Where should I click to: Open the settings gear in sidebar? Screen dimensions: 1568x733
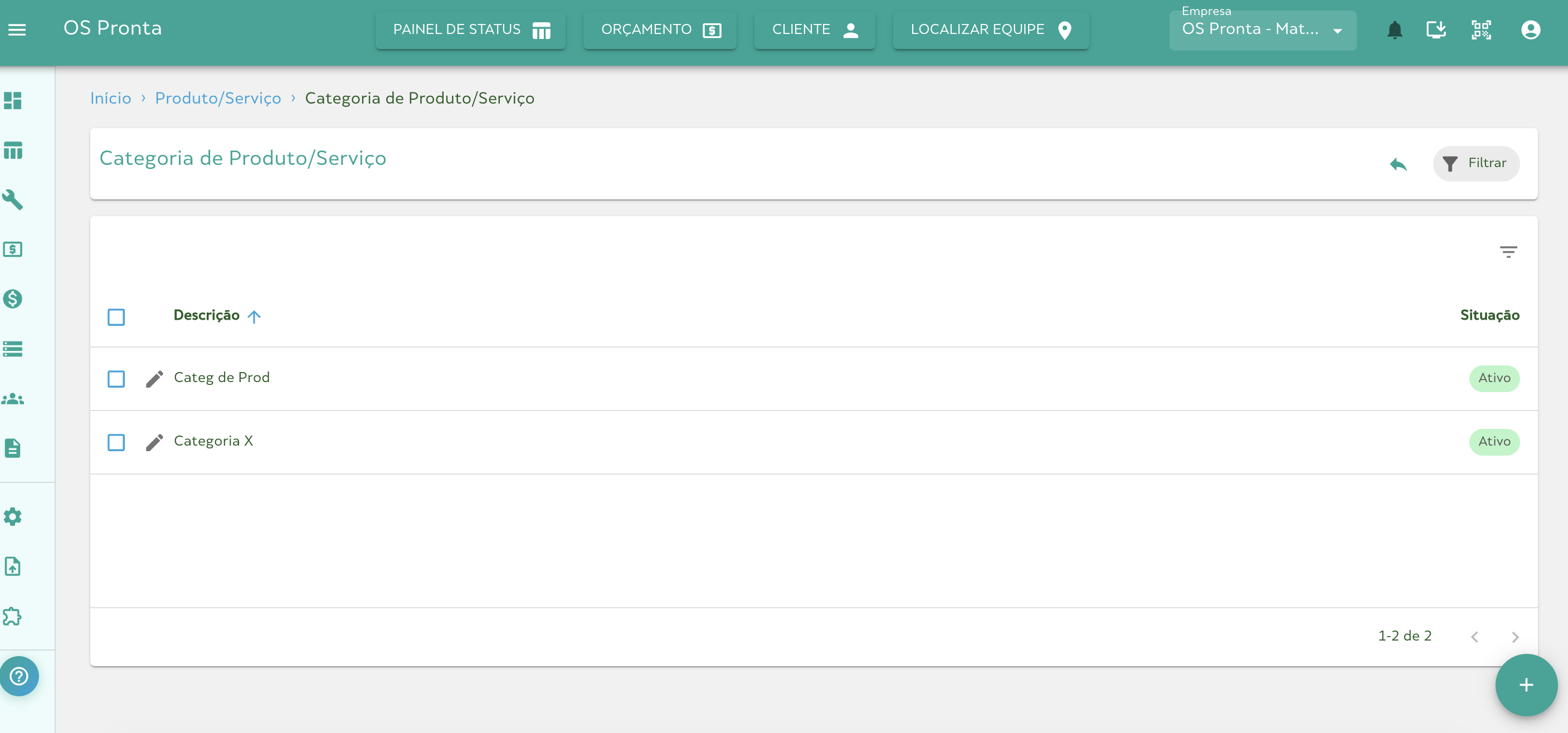pos(13,516)
